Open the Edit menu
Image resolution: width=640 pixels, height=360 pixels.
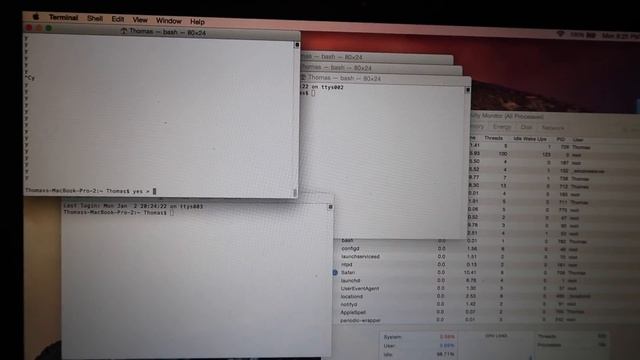click(118, 19)
